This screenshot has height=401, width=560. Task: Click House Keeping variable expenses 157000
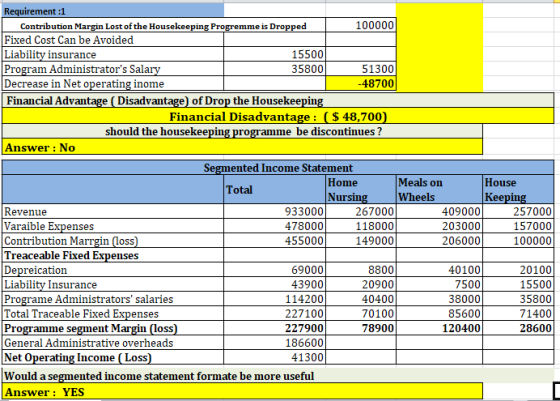518,226
